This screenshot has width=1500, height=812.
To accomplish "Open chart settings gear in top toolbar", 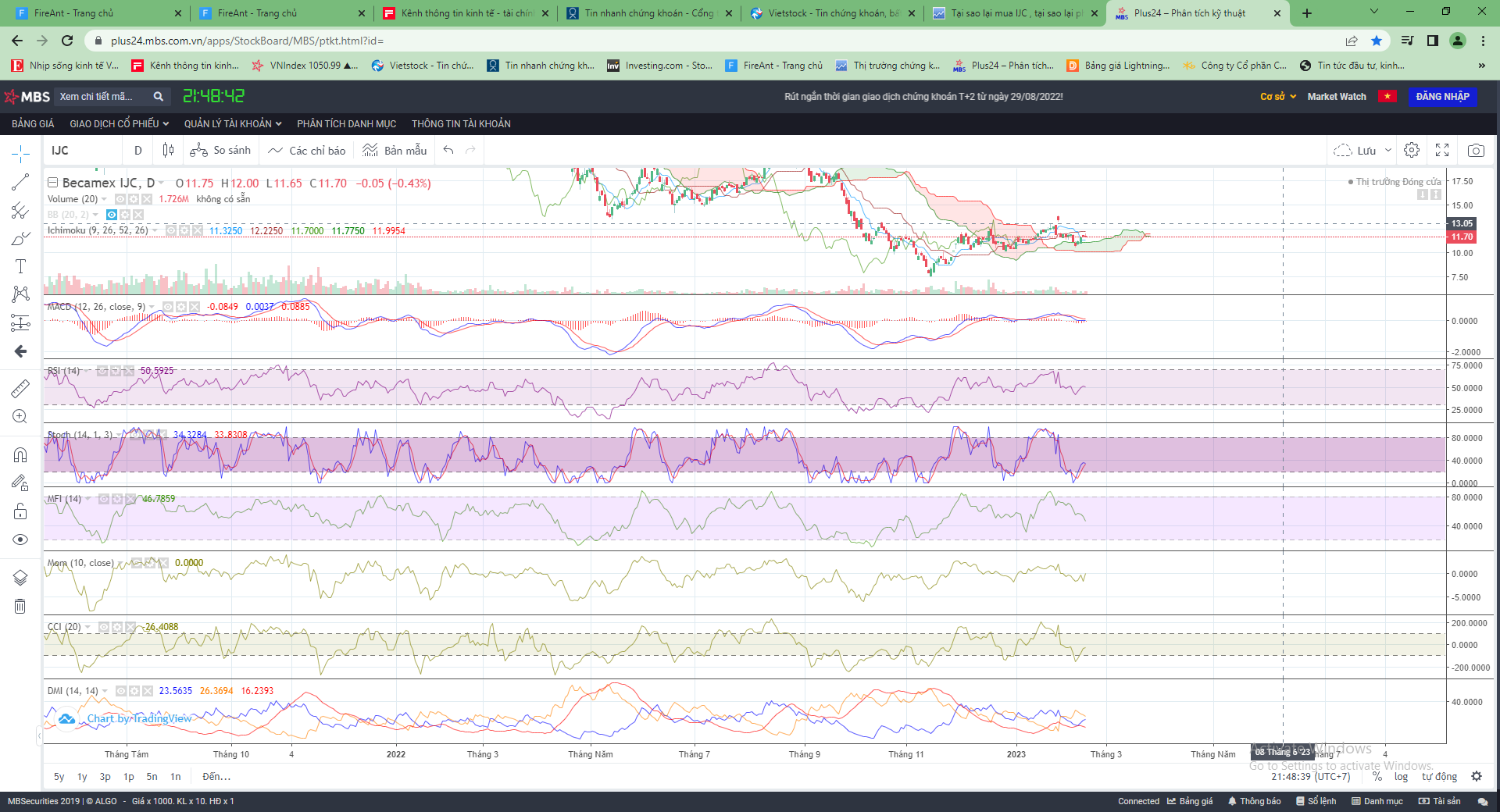I will [1412, 150].
